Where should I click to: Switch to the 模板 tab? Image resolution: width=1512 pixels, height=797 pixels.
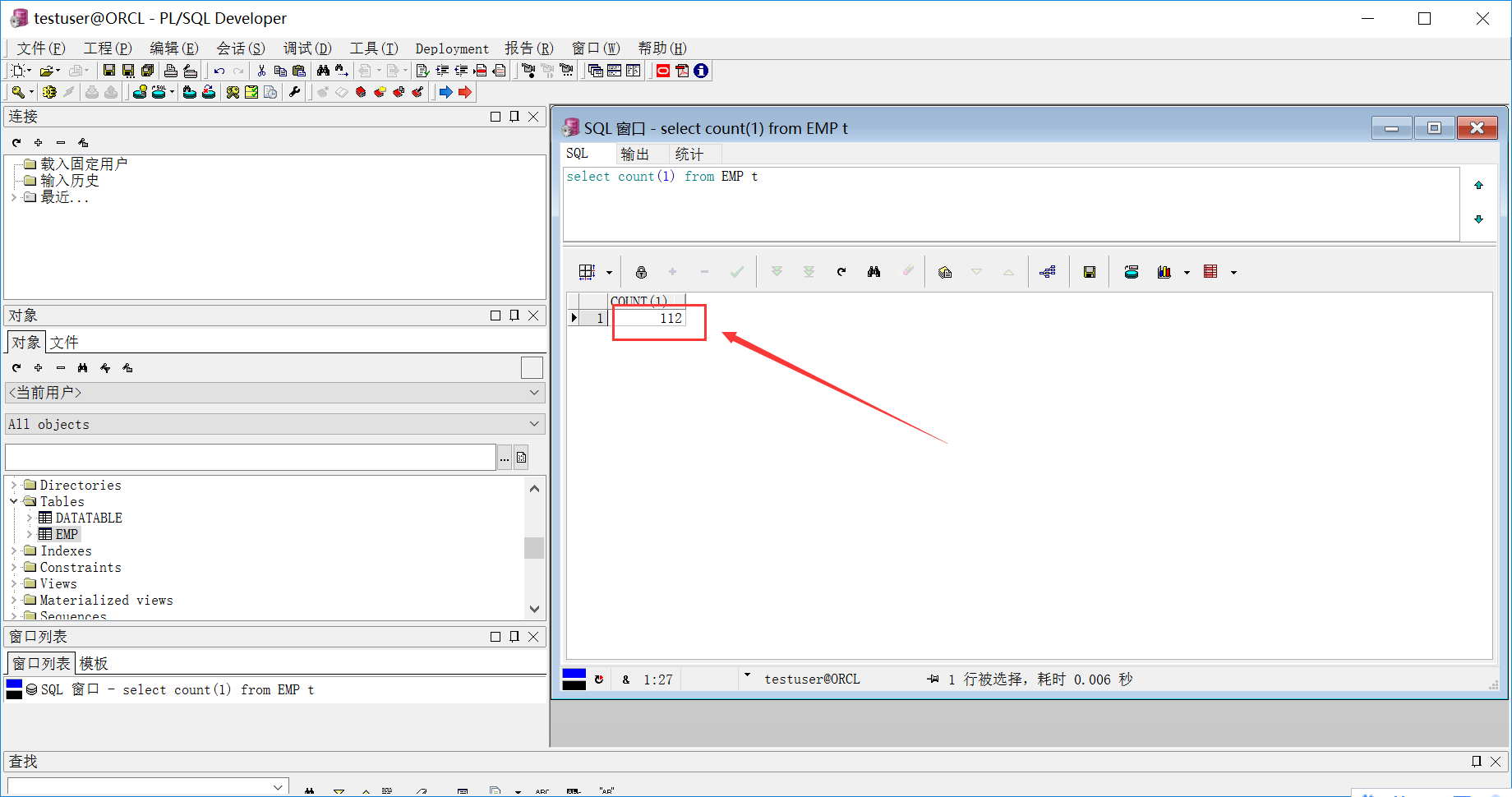point(94,663)
